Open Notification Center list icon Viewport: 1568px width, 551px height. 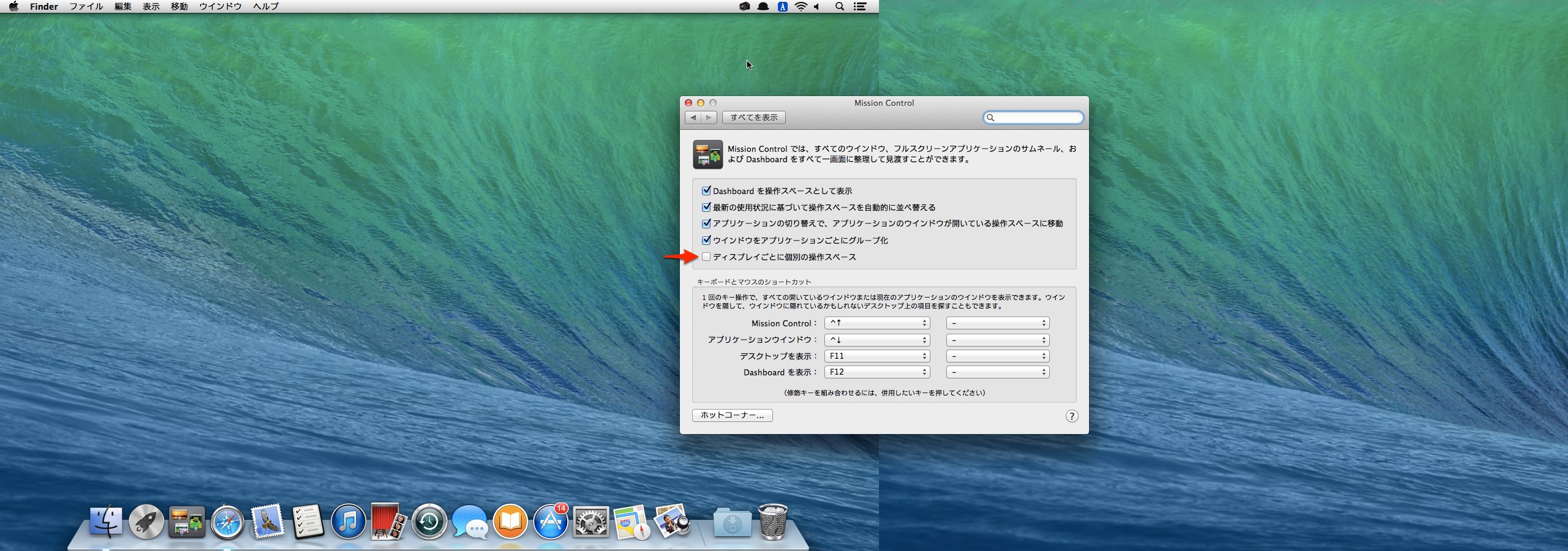coord(860,6)
